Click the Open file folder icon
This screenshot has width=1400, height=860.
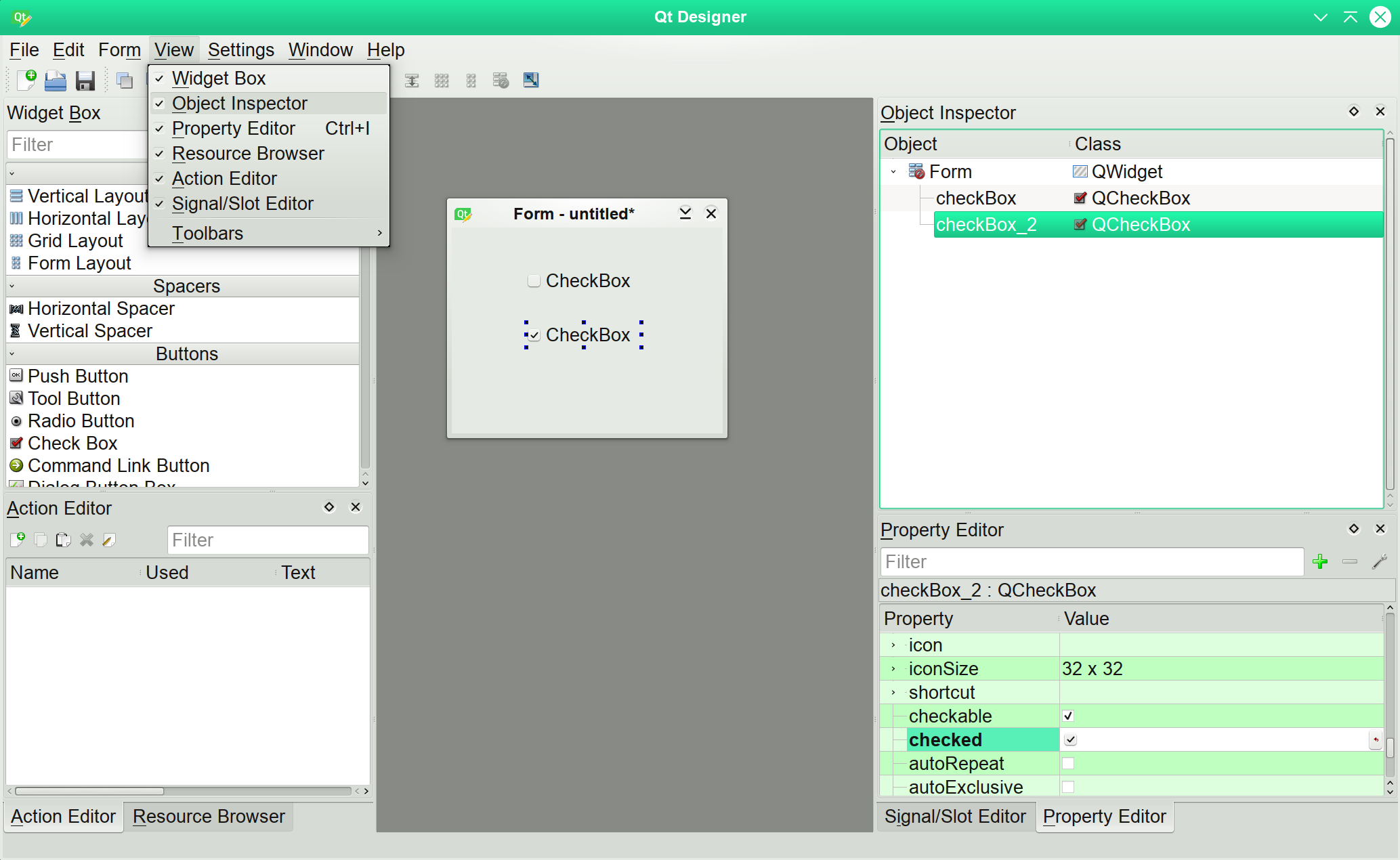tap(56, 81)
